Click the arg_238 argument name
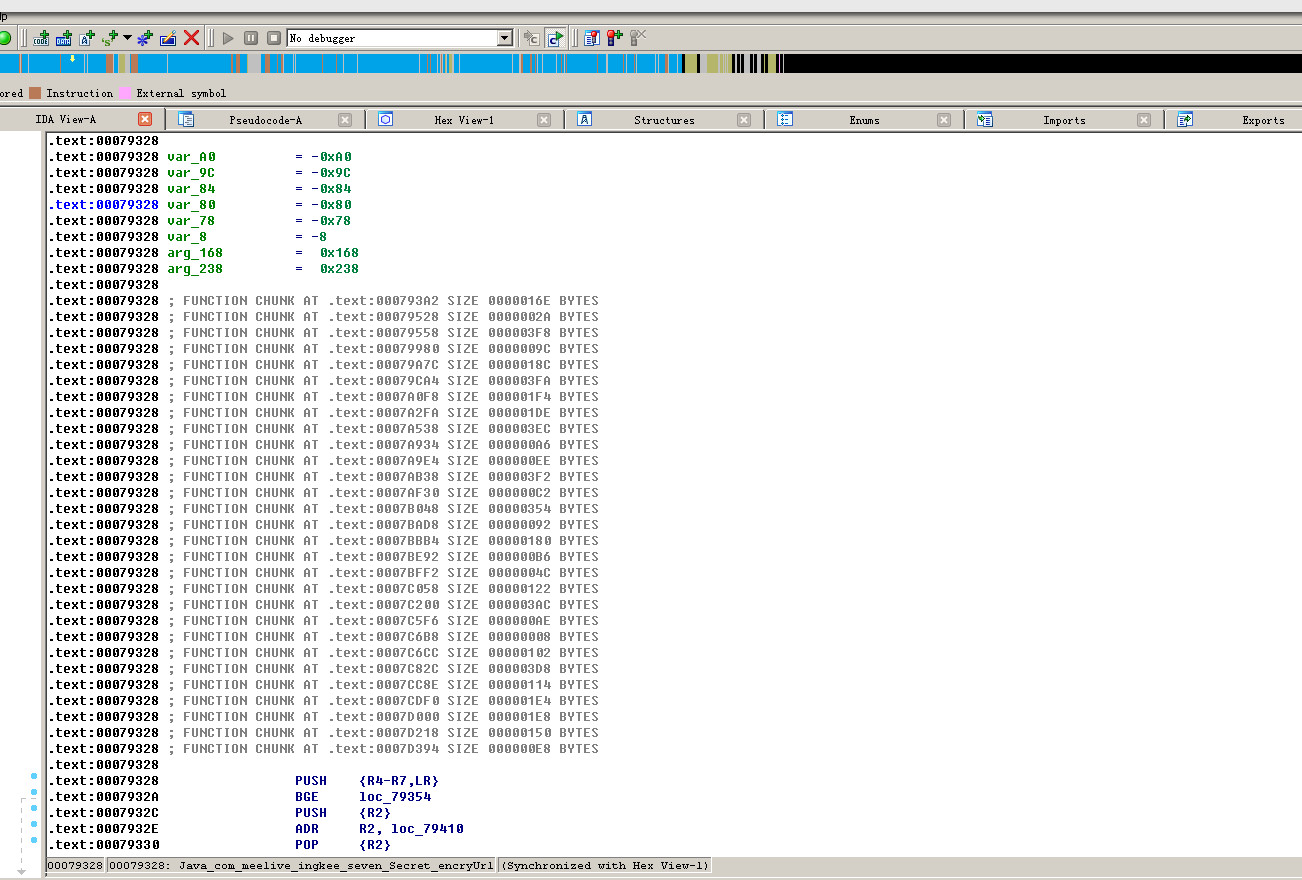 coord(195,269)
